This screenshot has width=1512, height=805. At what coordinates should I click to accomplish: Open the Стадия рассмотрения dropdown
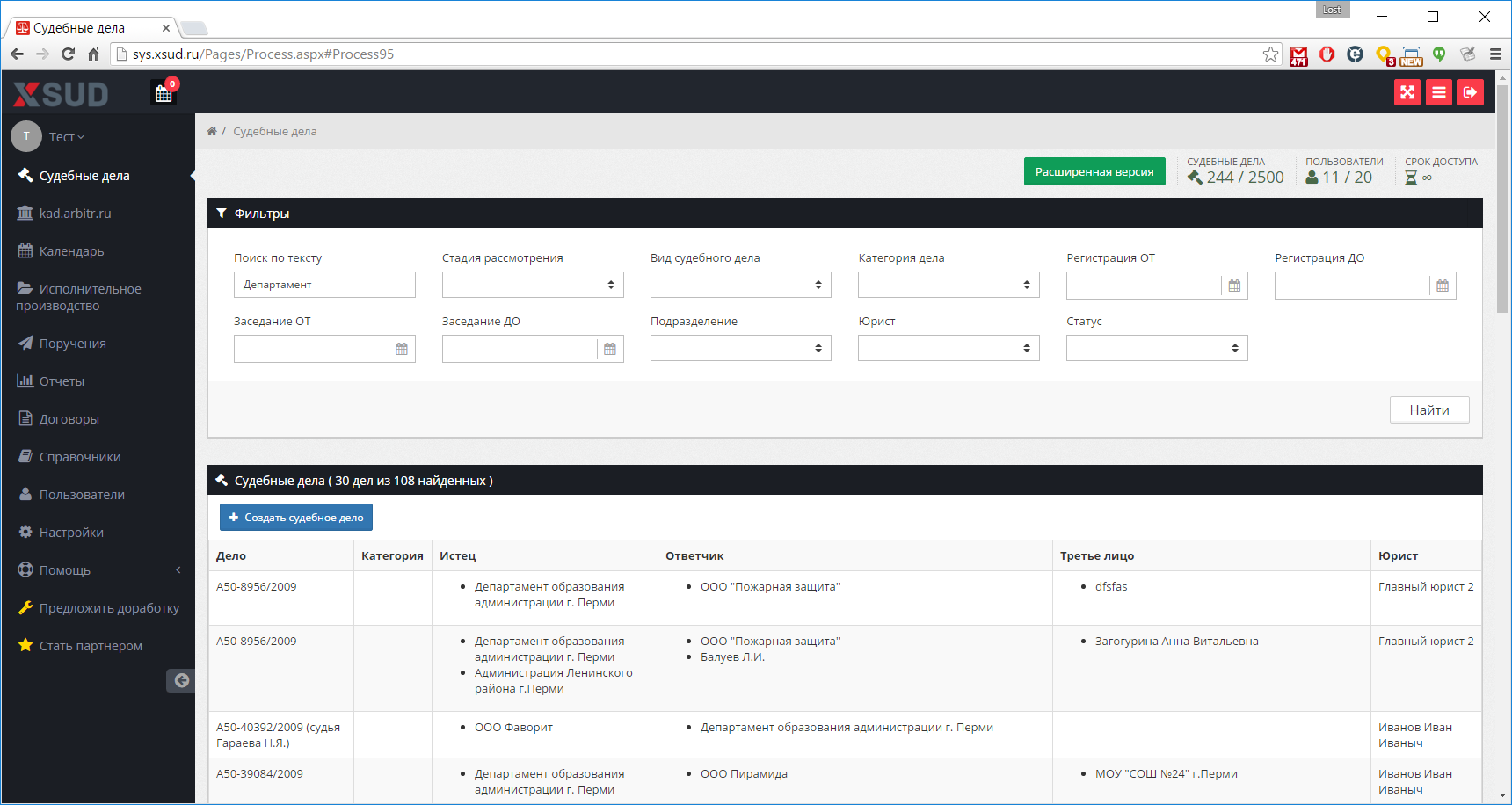coord(533,285)
